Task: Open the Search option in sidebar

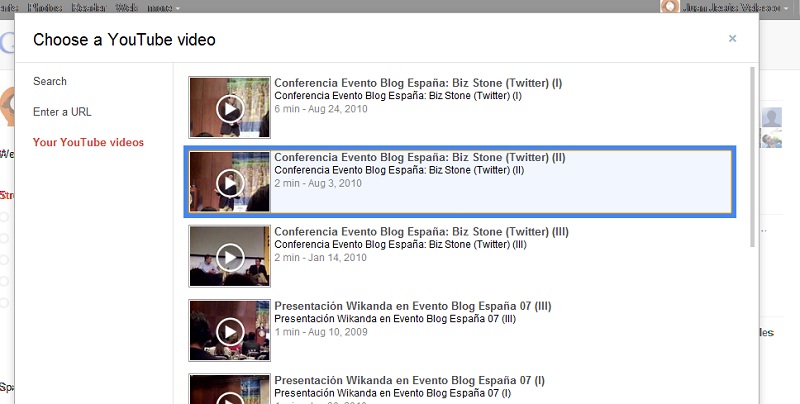Action: click(50, 81)
